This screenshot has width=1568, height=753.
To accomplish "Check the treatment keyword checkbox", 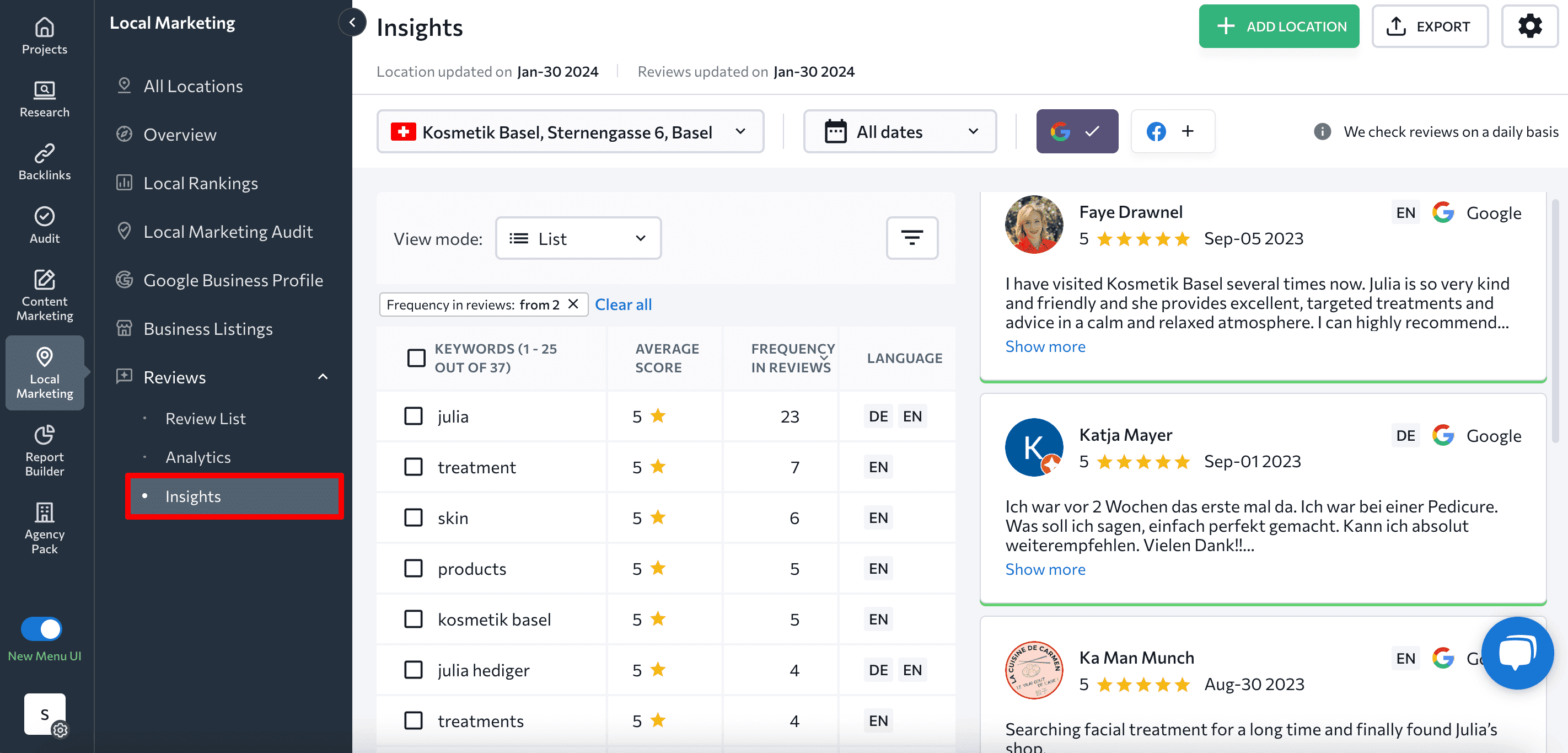I will [x=414, y=467].
